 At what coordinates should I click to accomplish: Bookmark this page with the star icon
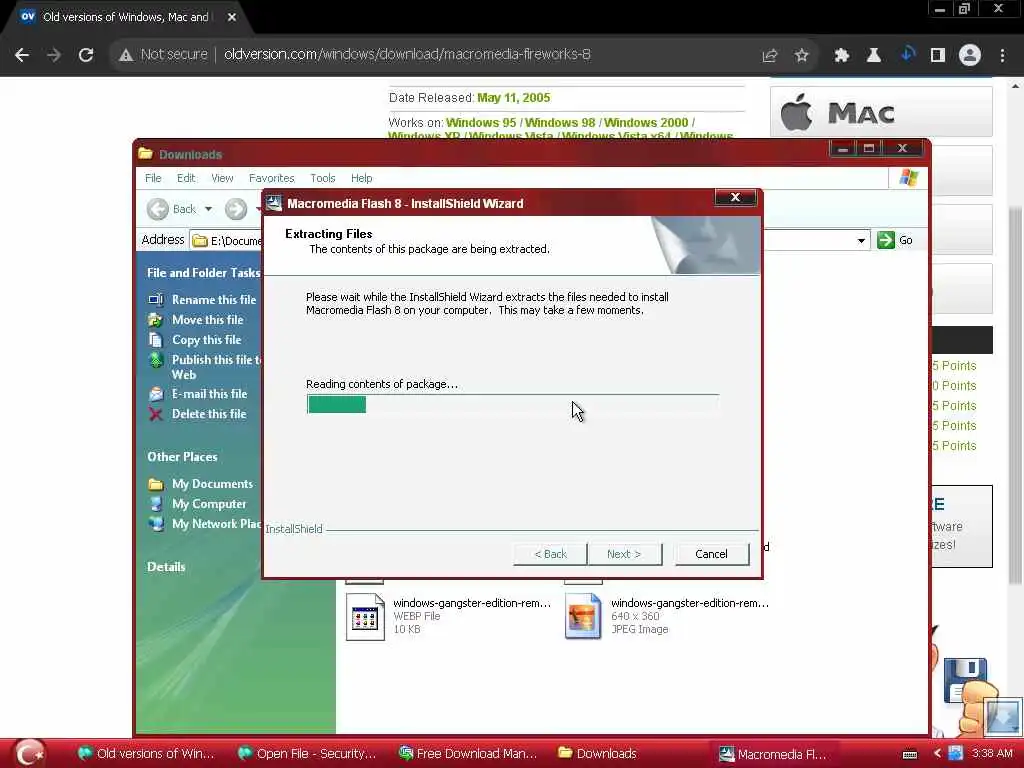(801, 56)
